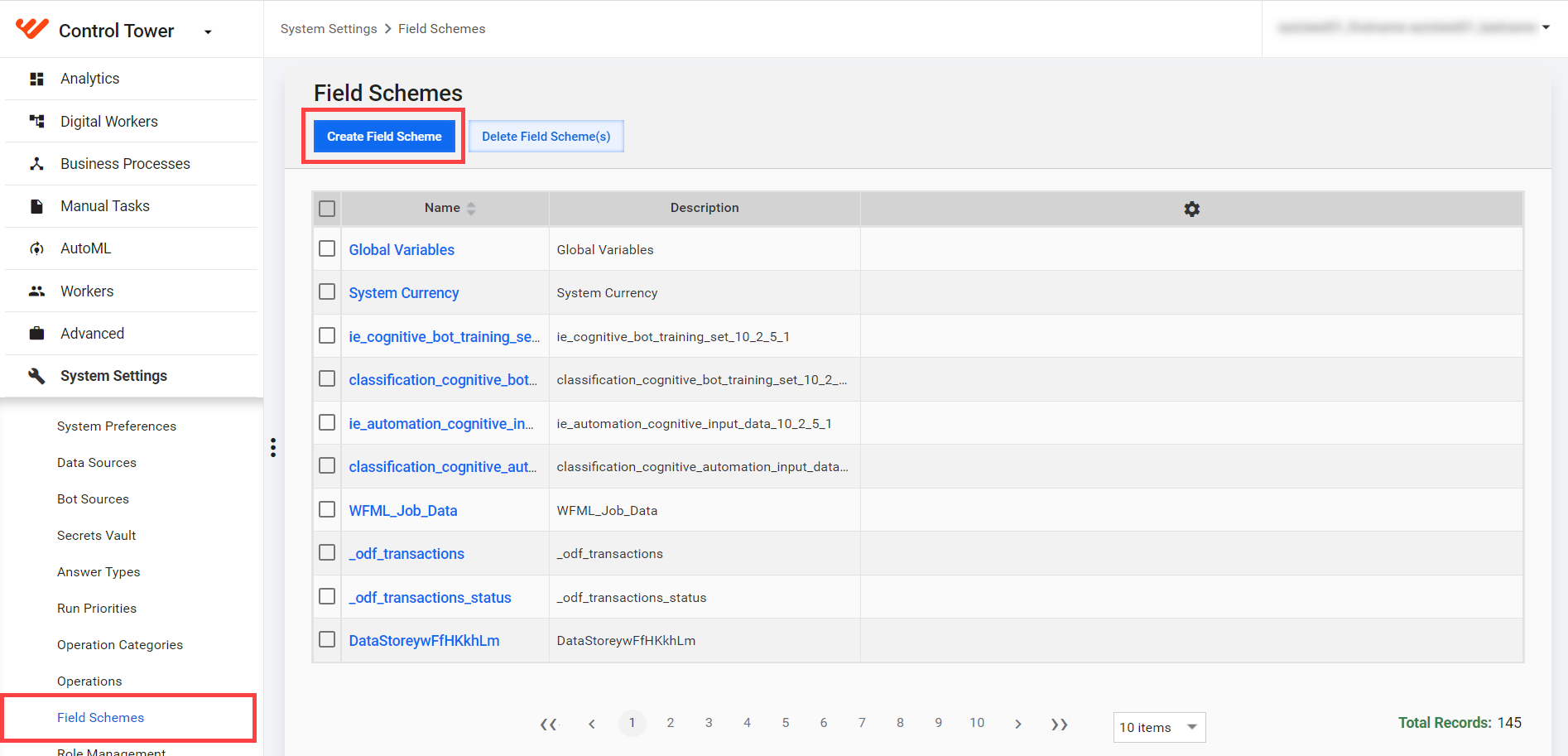Open Run Priorities settings
This screenshot has width=1568, height=756.
coord(97,609)
